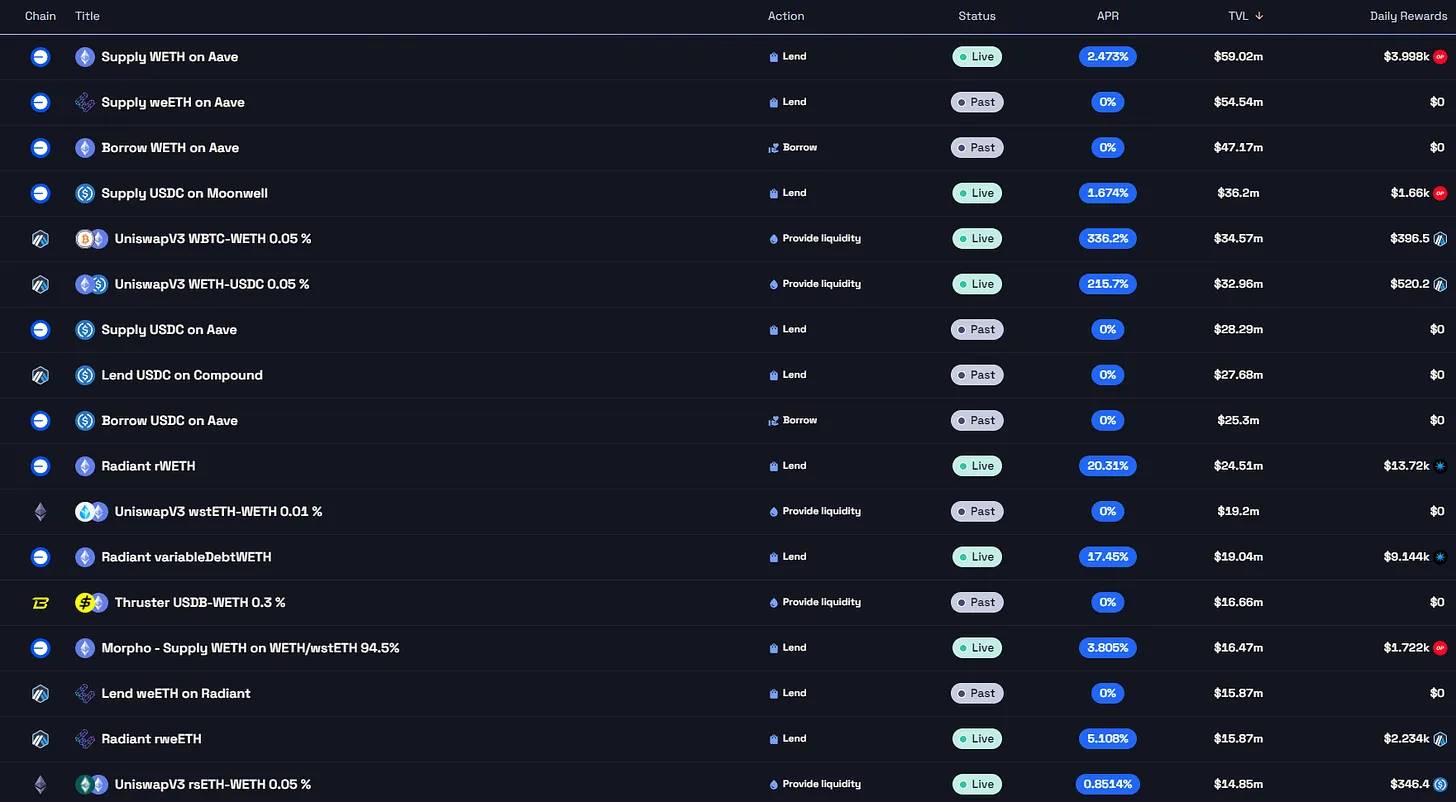
Task: Click the 215.7% APR badge
Action: coord(1107,284)
